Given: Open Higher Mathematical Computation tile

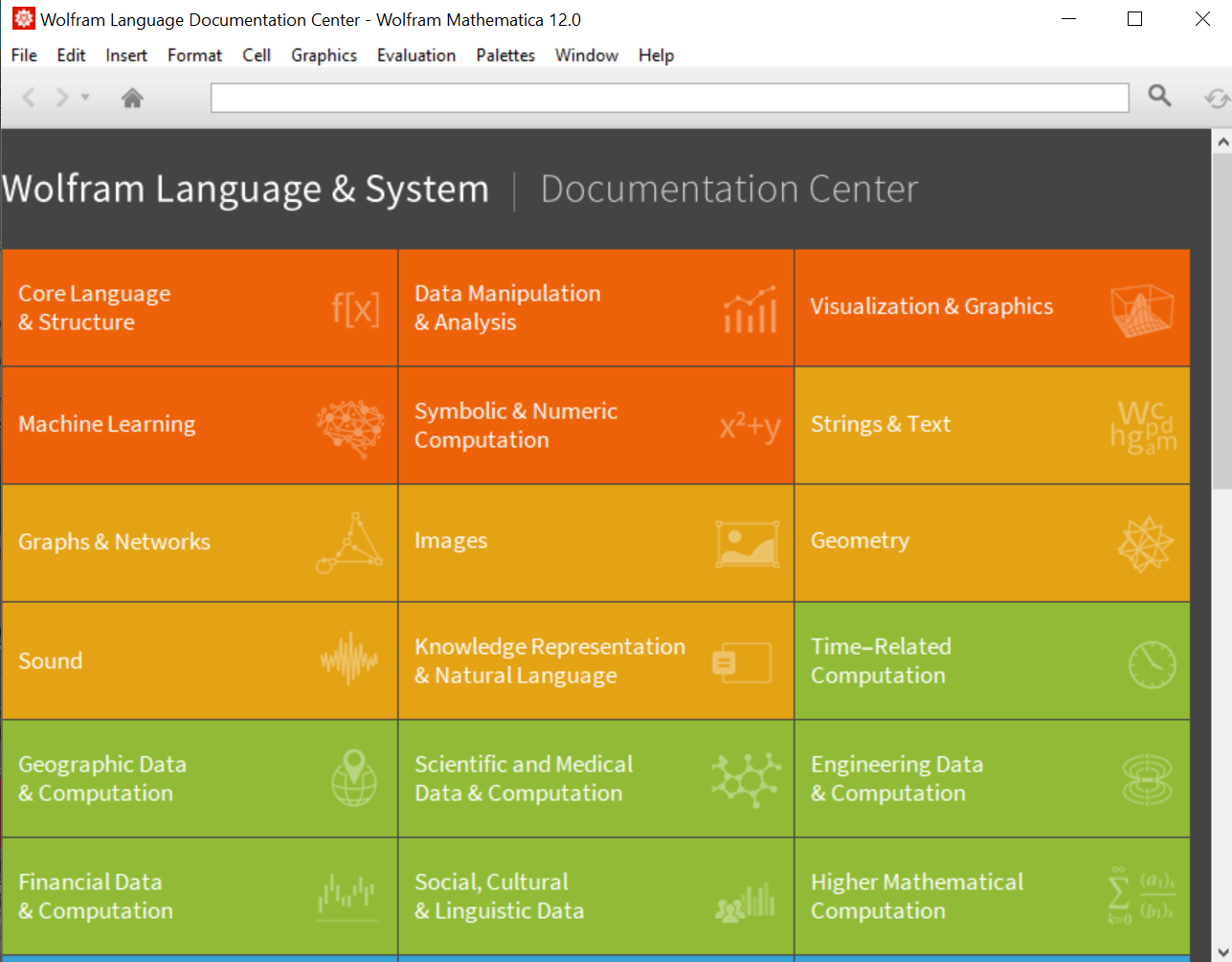Looking at the screenshot, I should point(993,896).
